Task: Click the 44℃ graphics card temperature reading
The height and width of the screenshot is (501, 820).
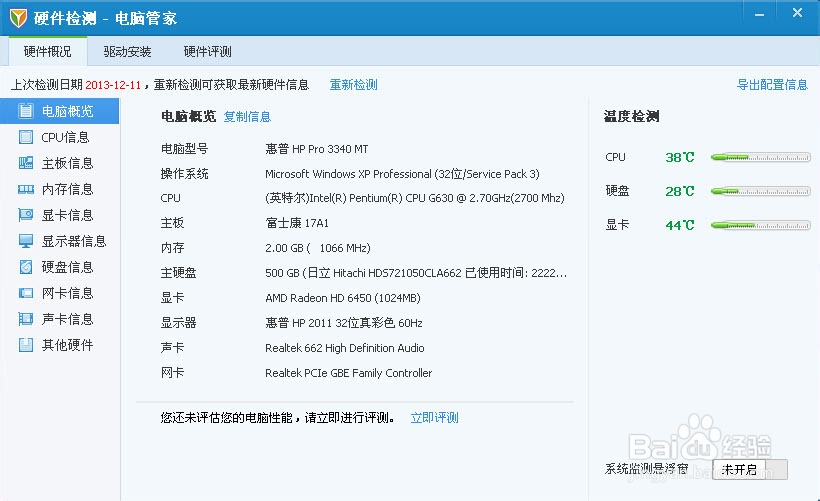Action: [x=680, y=225]
